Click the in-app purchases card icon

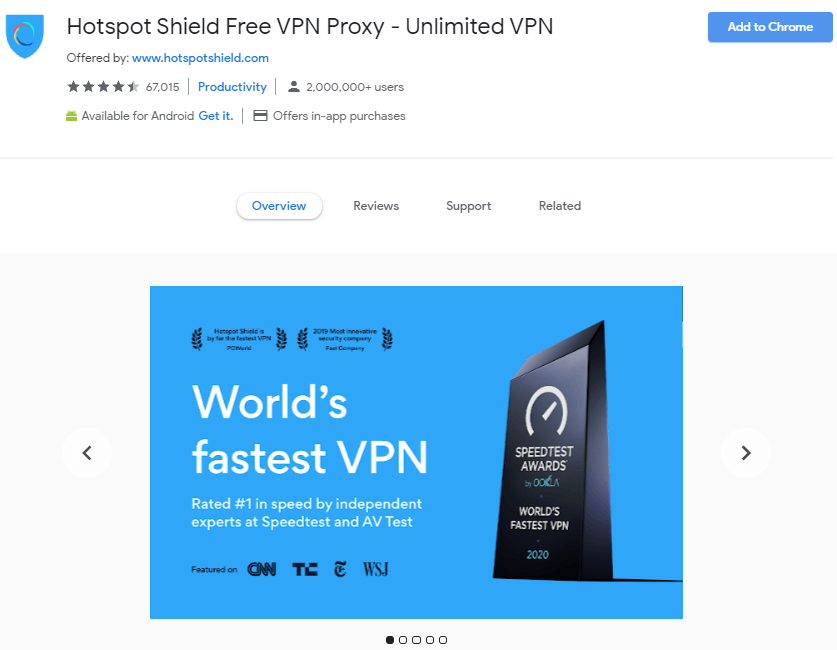(260, 116)
